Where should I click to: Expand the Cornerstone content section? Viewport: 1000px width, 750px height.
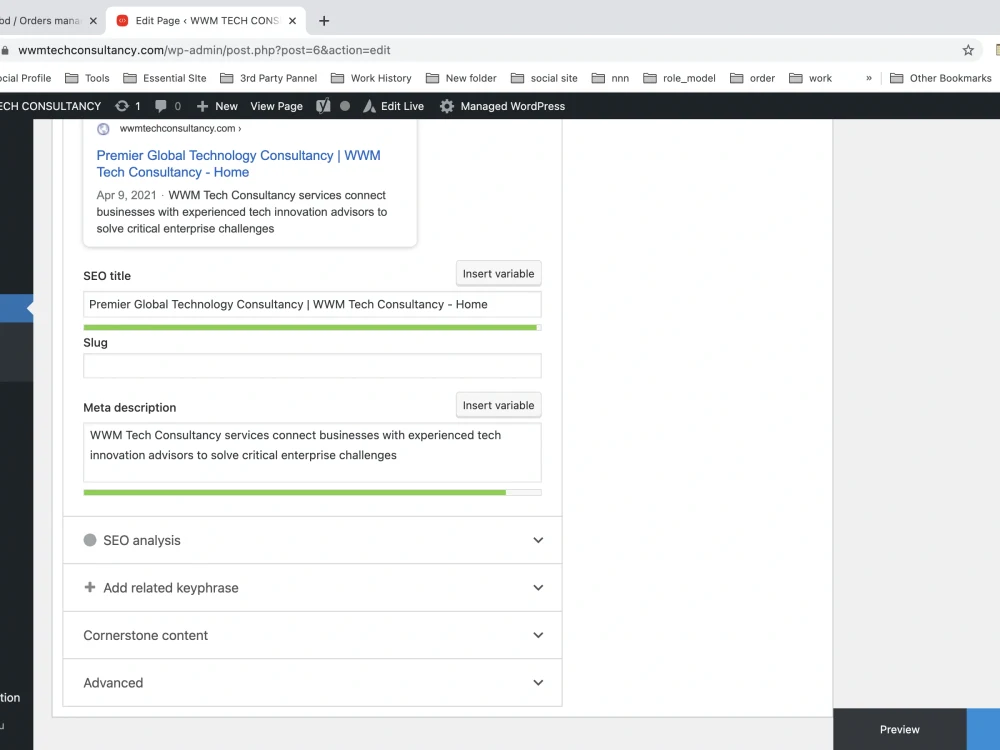(312, 635)
